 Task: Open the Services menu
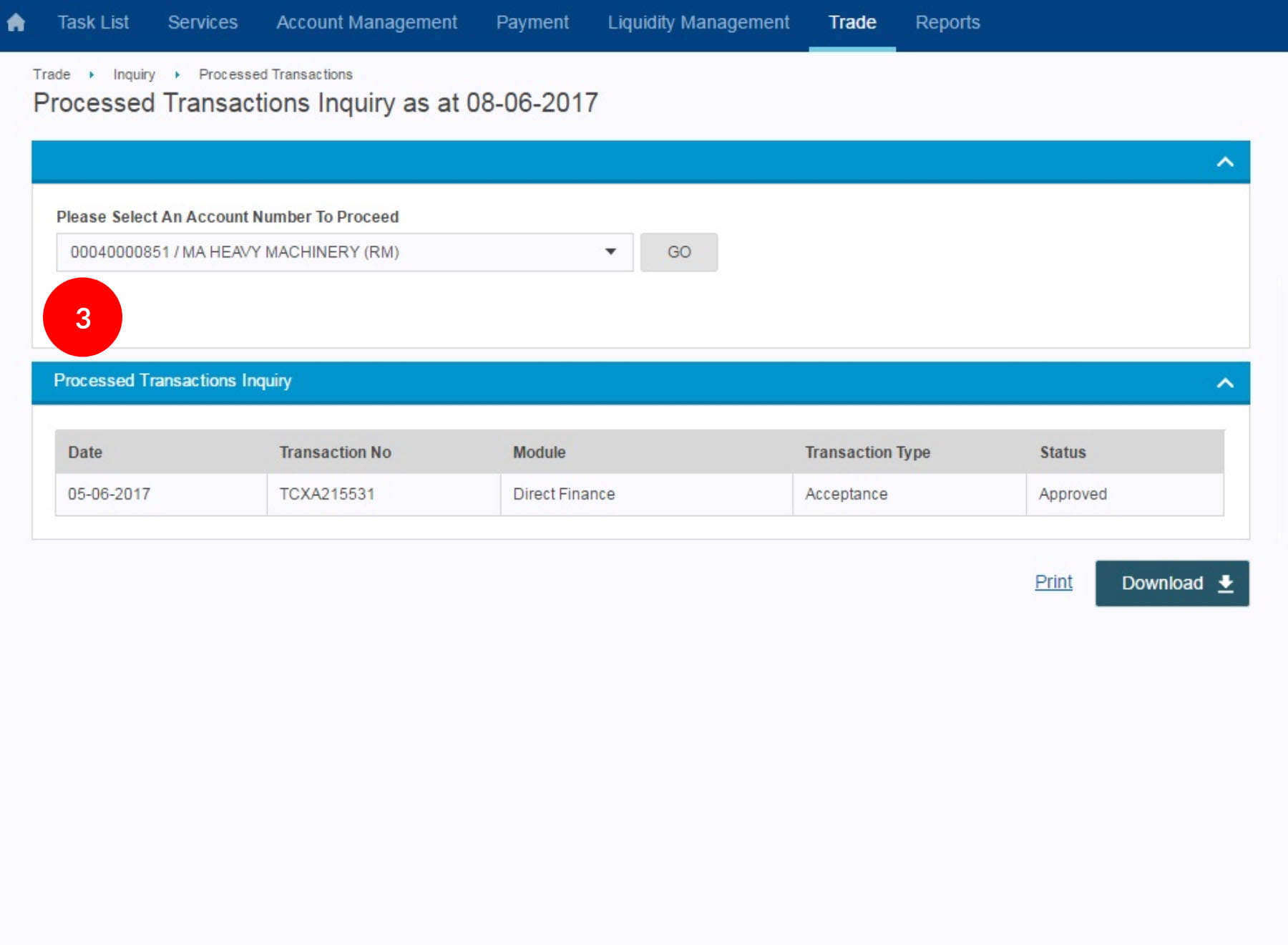point(203,23)
